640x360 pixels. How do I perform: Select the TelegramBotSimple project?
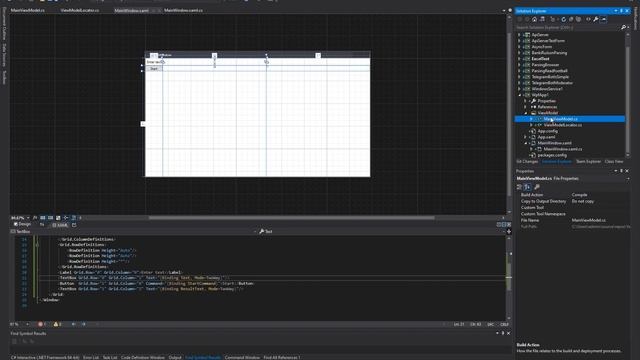click(x=550, y=77)
